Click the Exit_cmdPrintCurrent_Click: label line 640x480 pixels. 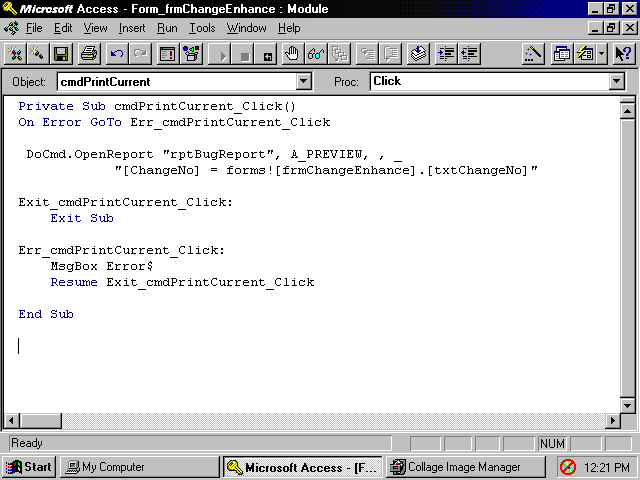(125, 202)
